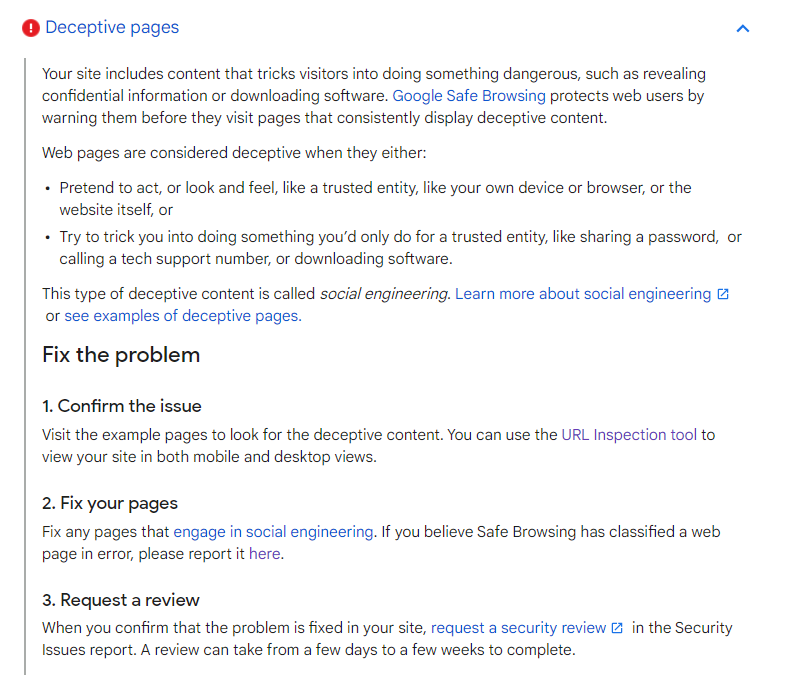Open the Google Safe Browsing link

coord(469,96)
